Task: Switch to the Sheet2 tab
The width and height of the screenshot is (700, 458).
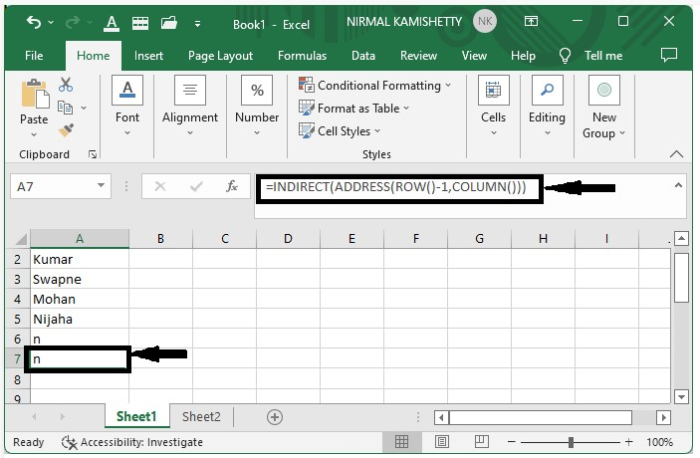Action: coord(201,417)
